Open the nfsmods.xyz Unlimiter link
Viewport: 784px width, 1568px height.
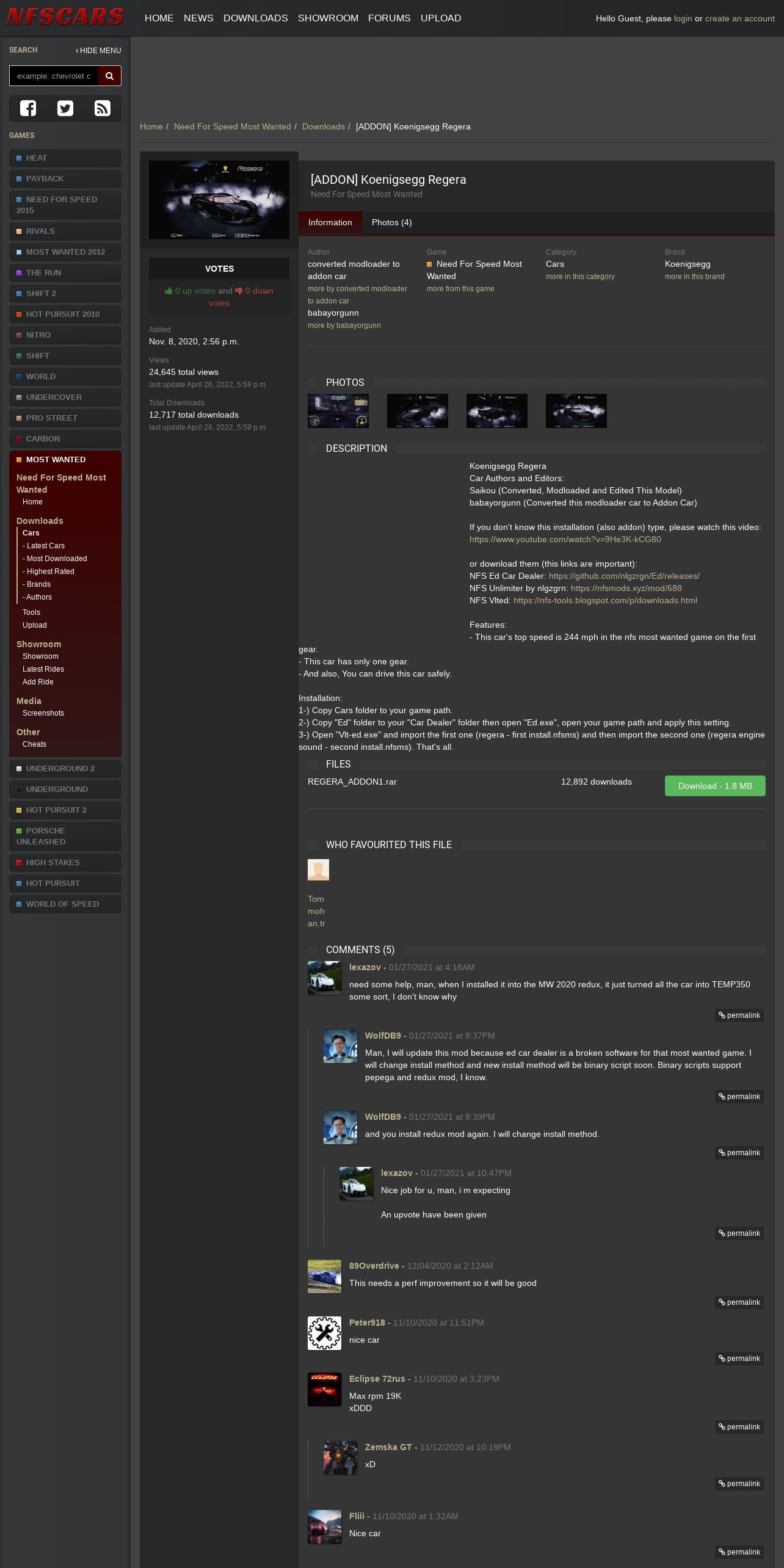pos(626,589)
